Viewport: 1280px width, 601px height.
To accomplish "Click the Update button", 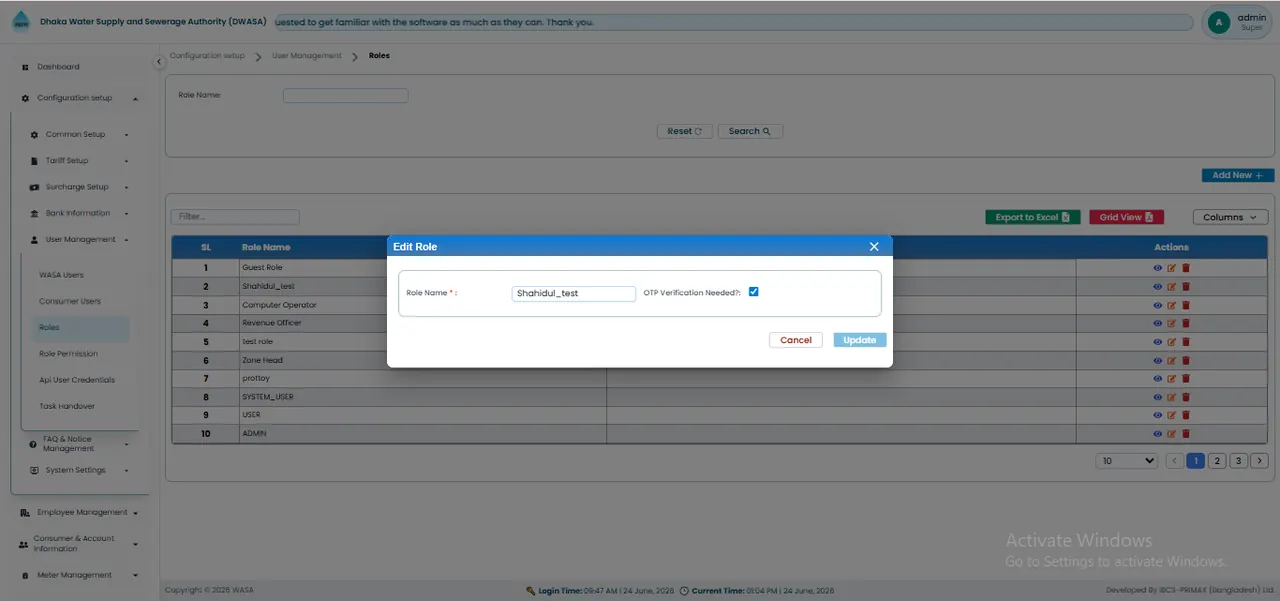I will [860, 340].
